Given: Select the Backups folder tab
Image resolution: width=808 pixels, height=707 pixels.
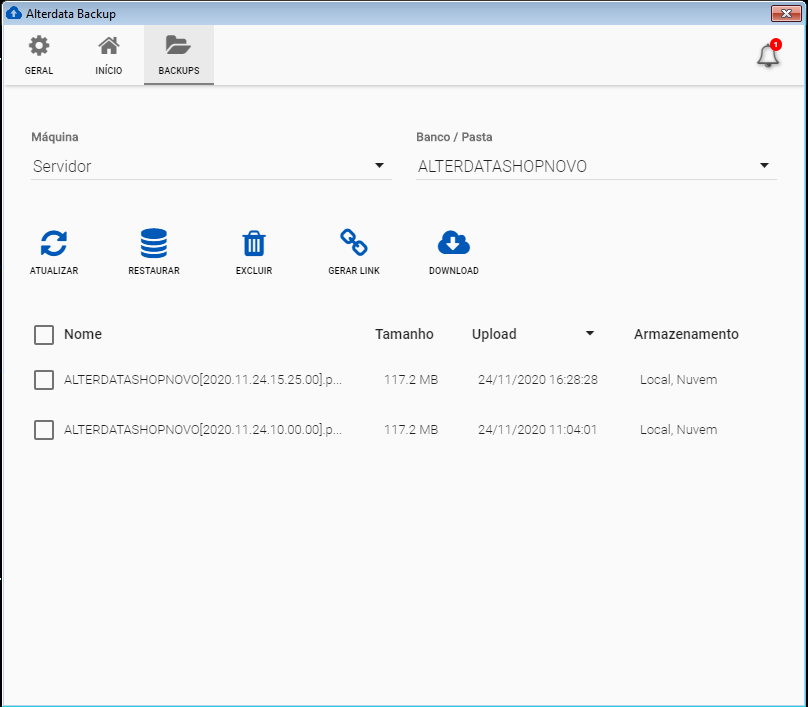Looking at the screenshot, I should tap(178, 55).
